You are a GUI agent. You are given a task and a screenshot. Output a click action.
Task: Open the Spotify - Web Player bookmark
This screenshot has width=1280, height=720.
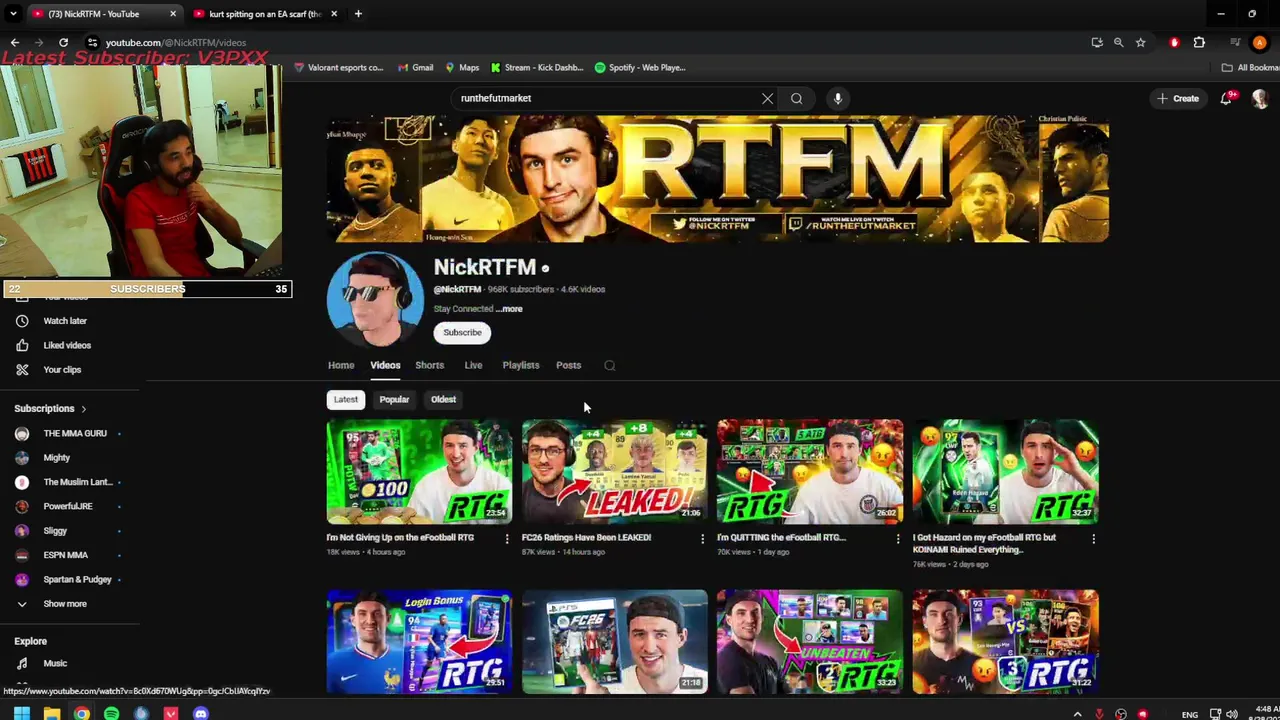640,67
